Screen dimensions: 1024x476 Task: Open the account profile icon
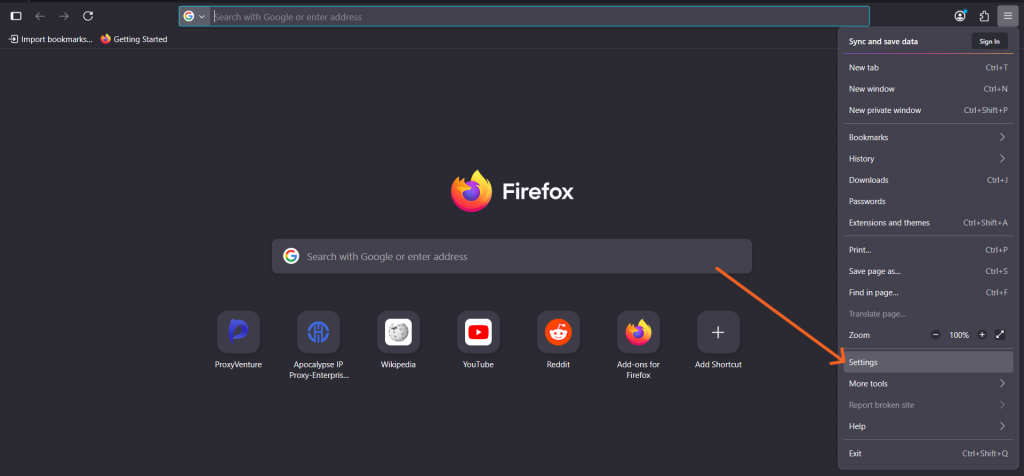click(961, 16)
